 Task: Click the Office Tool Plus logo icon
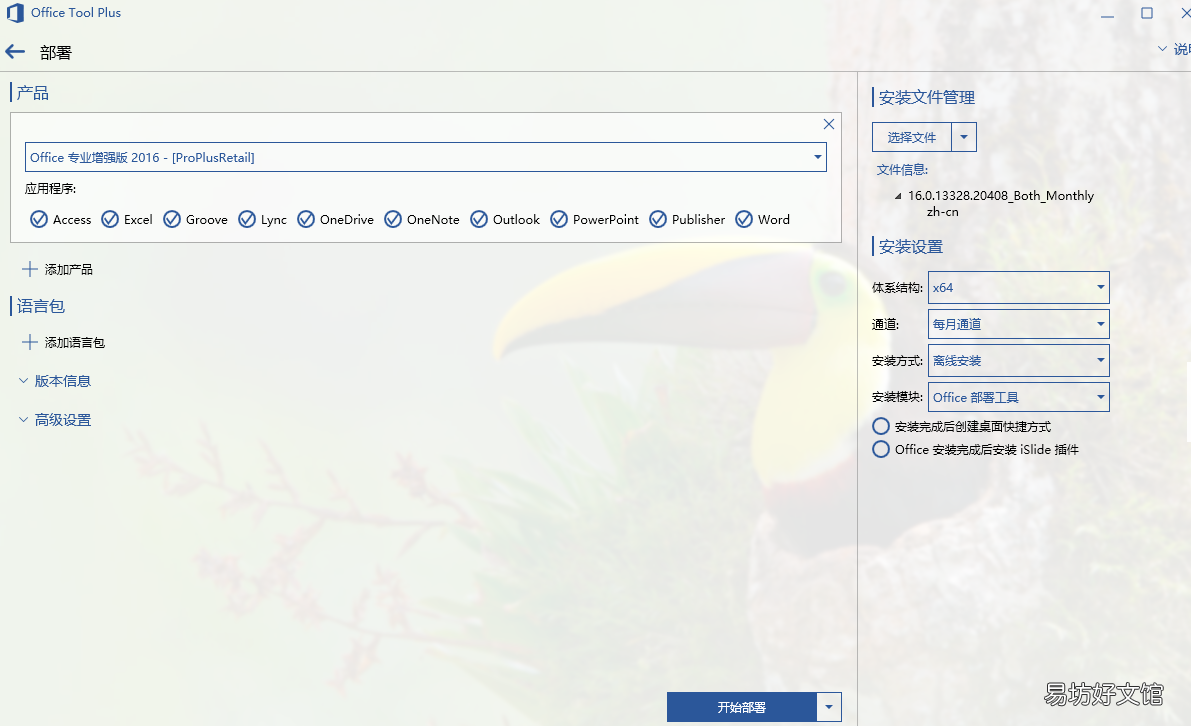[x=15, y=13]
